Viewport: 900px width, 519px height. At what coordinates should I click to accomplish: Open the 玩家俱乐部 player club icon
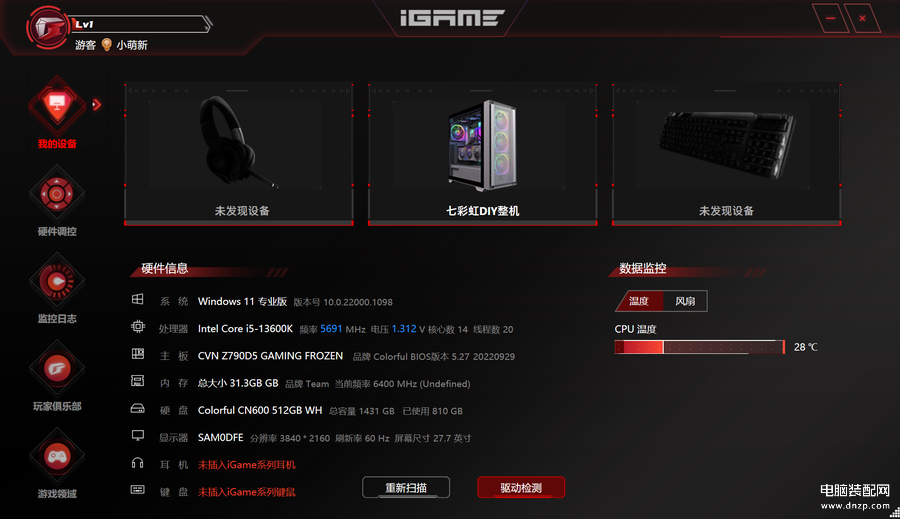point(57,369)
